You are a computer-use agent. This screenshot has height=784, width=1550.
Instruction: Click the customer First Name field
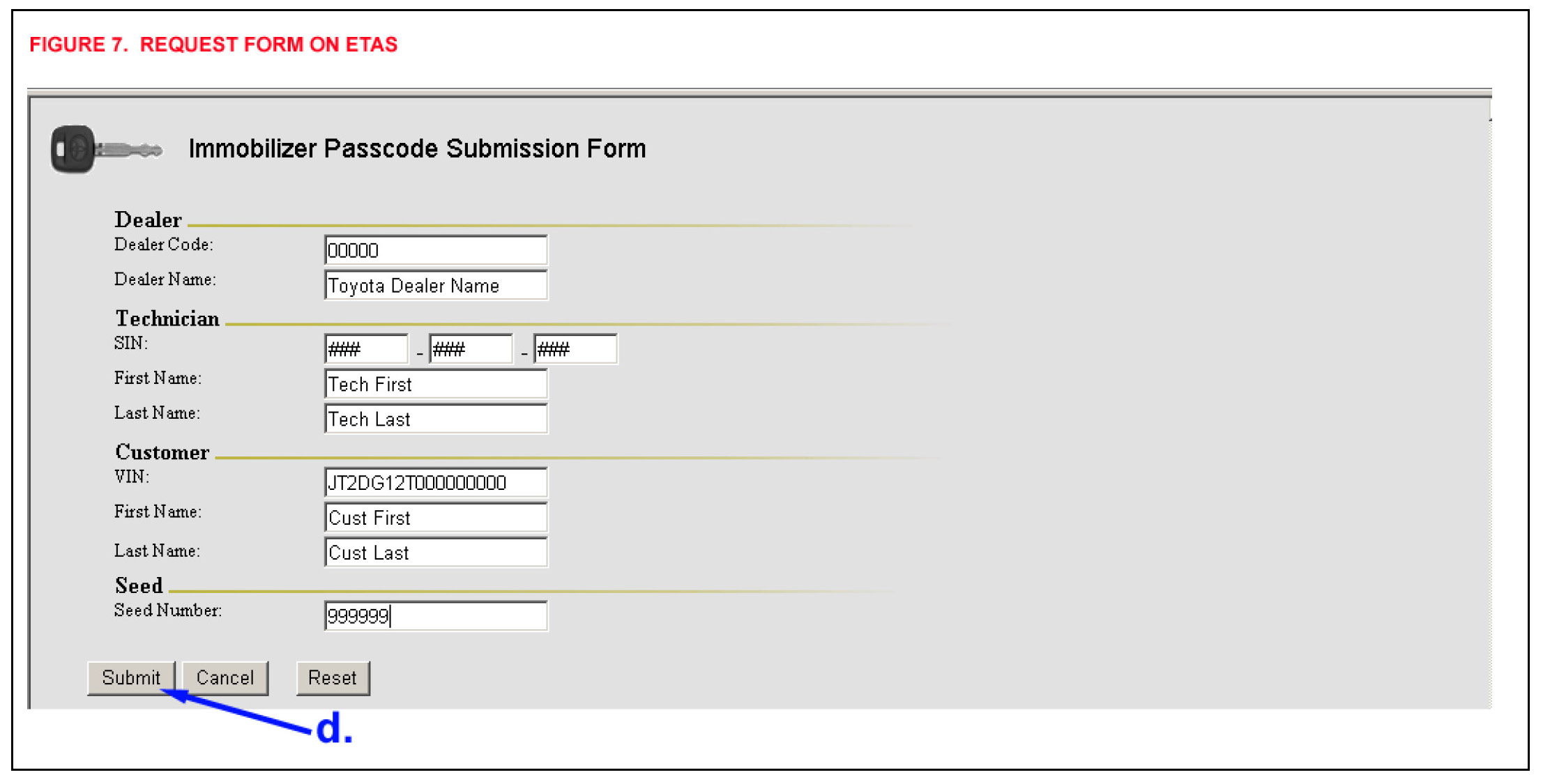click(x=436, y=518)
